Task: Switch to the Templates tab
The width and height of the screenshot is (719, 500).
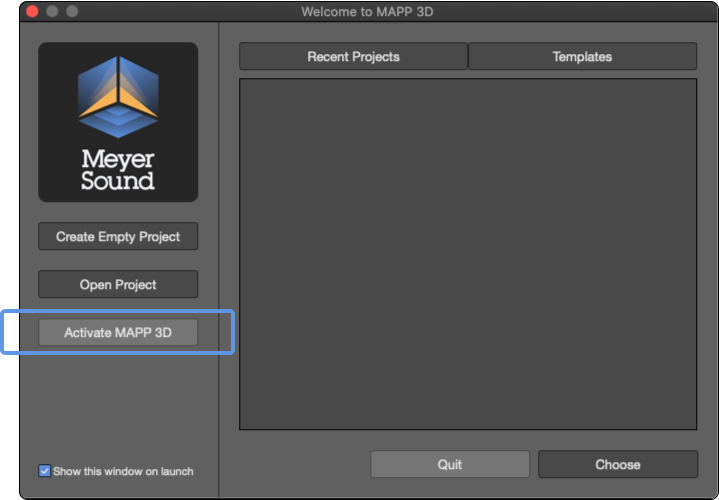Action: 582,56
